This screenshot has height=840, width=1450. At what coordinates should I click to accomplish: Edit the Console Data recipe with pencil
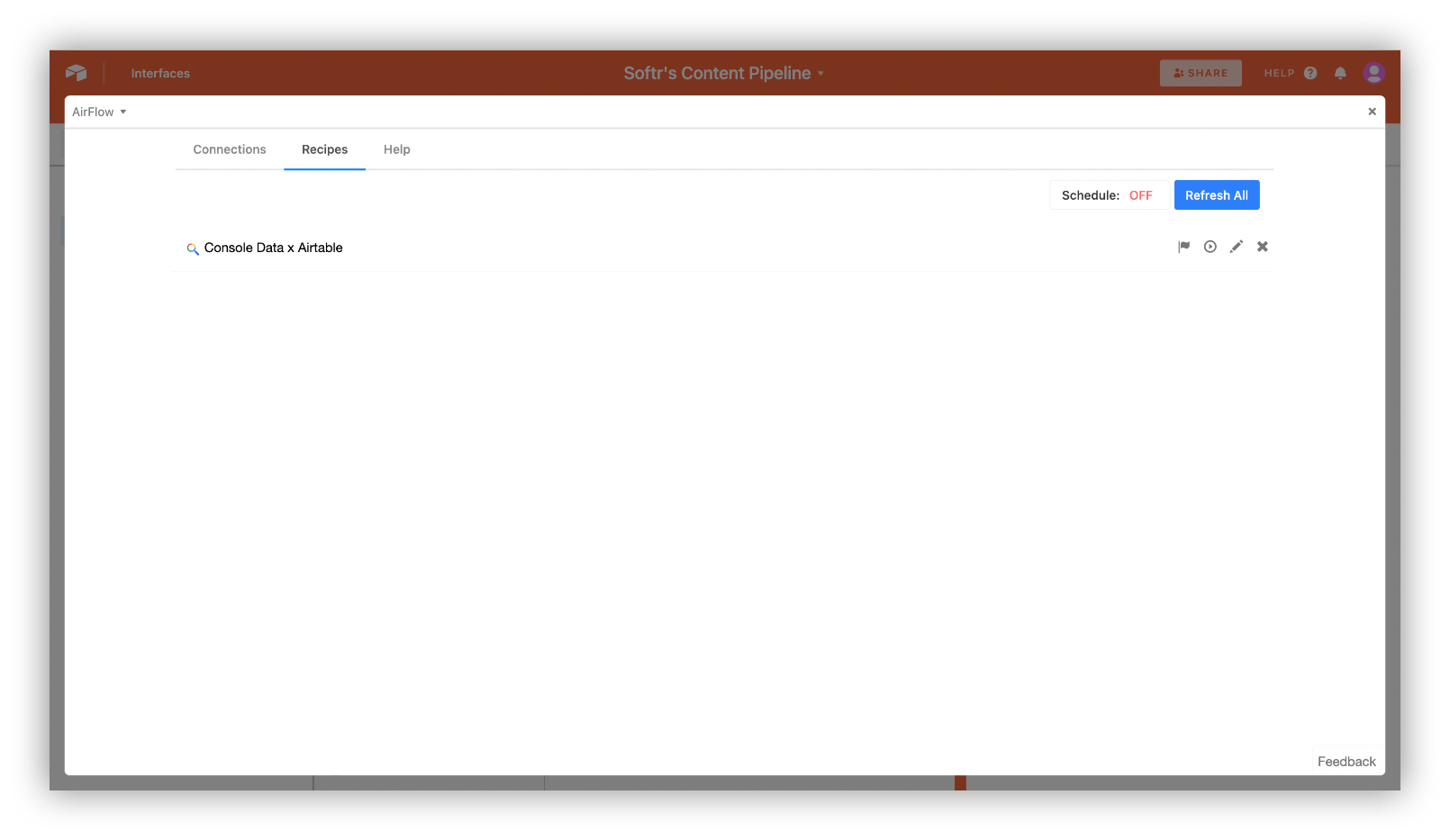1237,247
